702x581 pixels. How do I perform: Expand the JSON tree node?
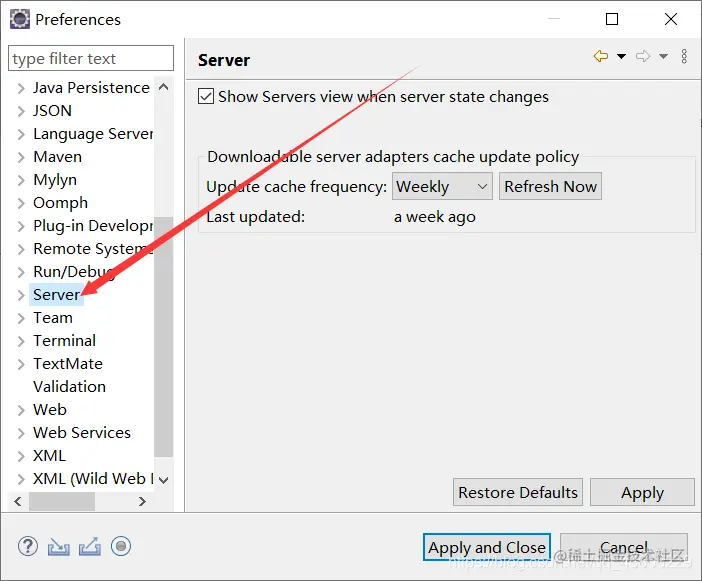pos(21,111)
